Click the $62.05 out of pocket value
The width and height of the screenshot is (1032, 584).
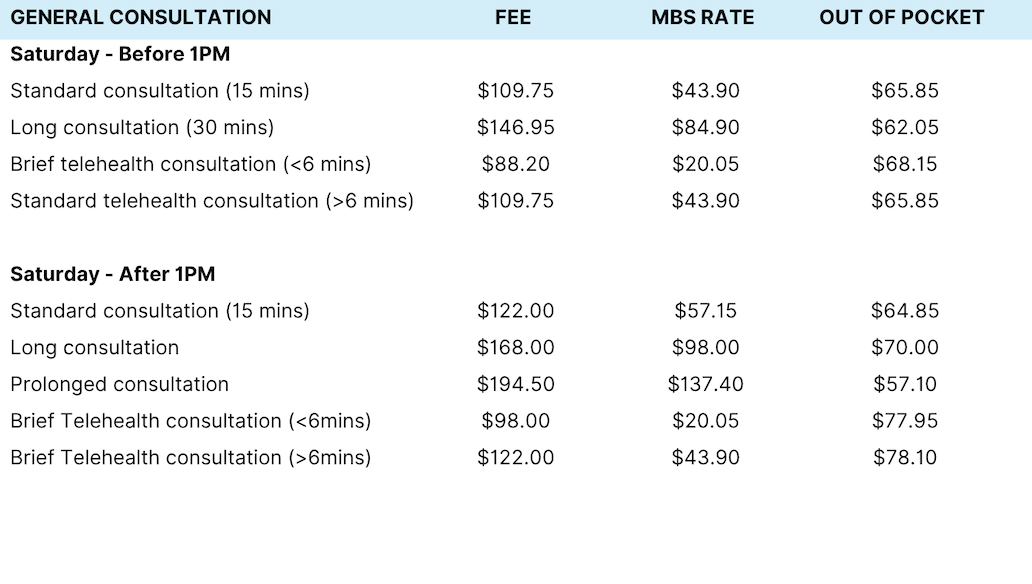tap(905, 127)
